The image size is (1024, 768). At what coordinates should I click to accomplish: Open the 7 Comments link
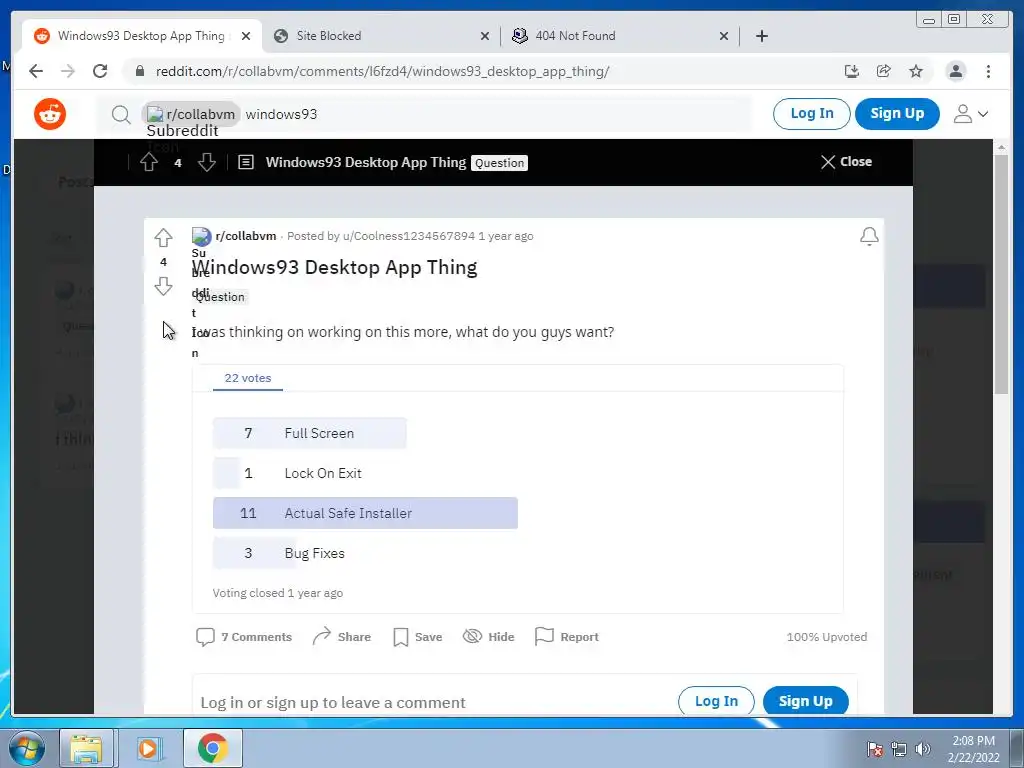(244, 637)
